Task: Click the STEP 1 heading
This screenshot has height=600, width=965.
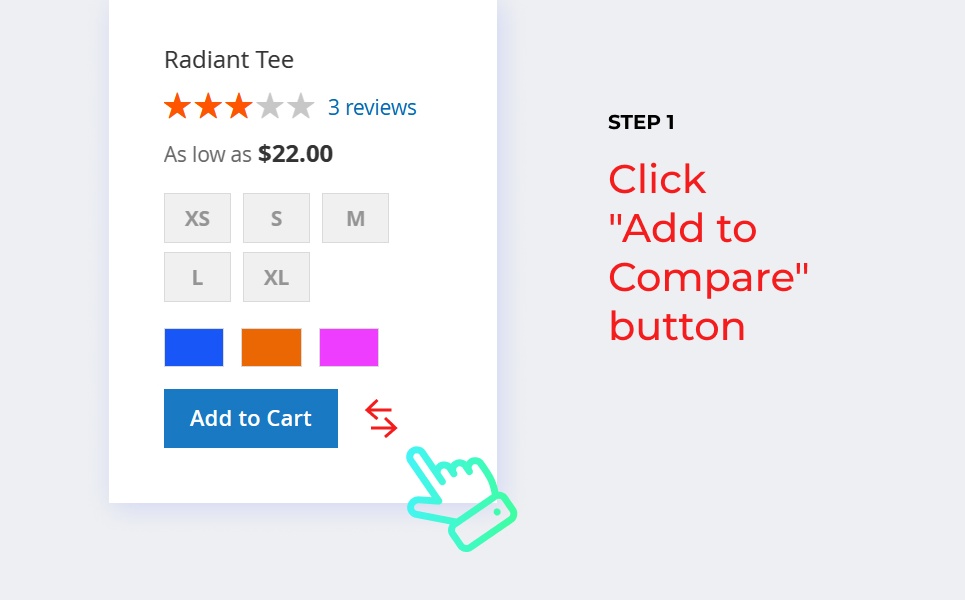Action: pyautogui.click(x=641, y=122)
